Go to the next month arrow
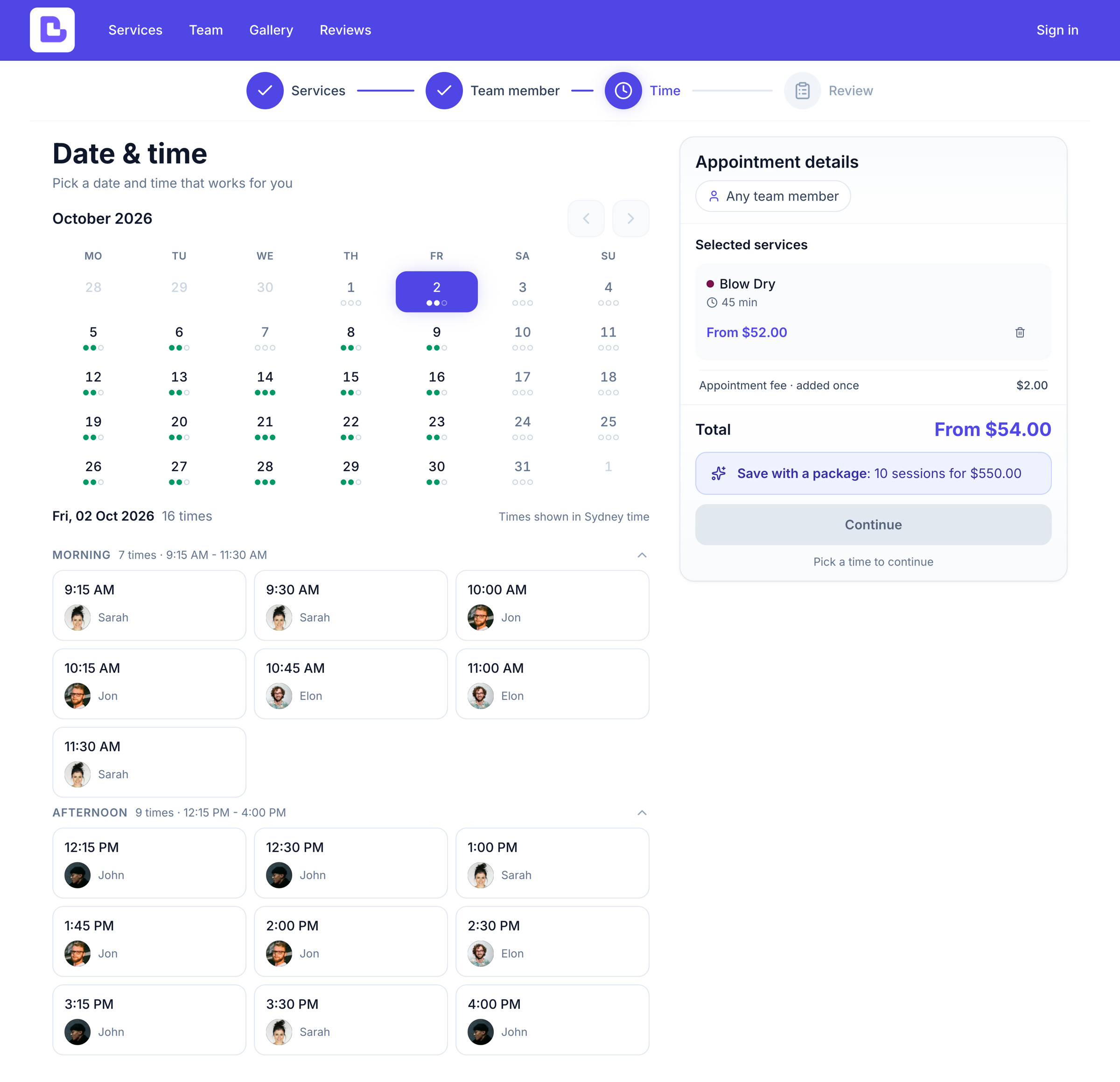 pyautogui.click(x=630, y=218)
